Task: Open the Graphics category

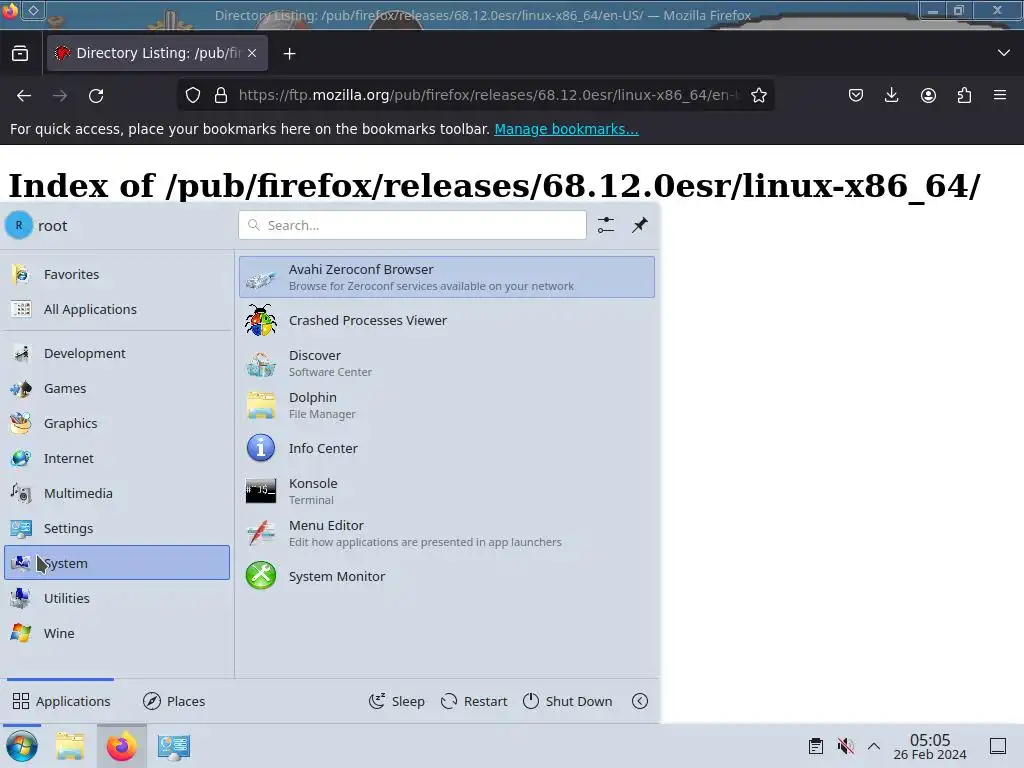Action: [x=117, y=423]
